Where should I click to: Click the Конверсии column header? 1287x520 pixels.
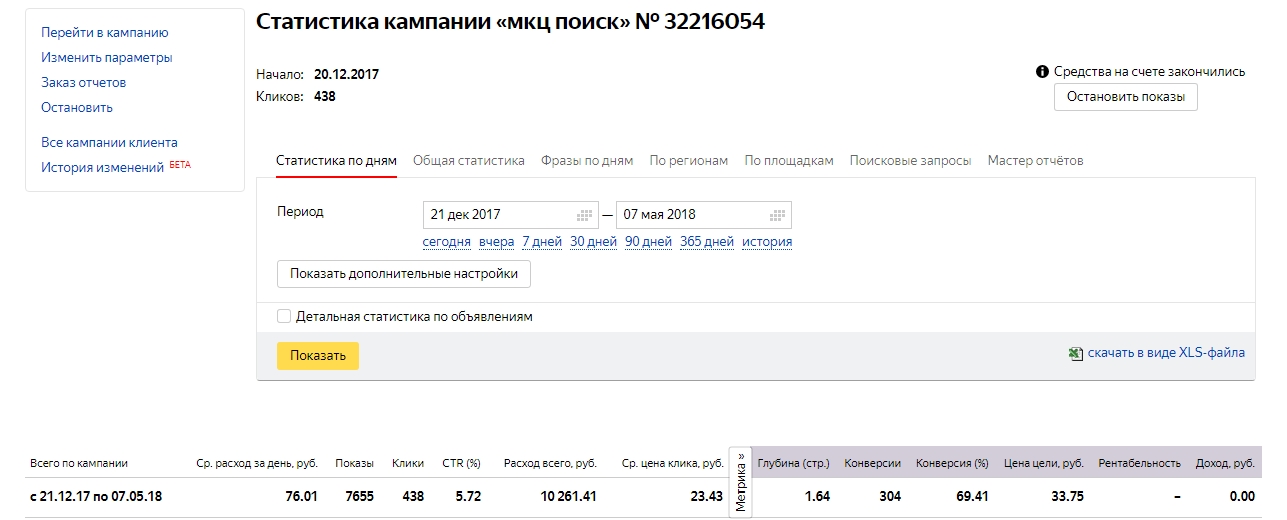873,464
